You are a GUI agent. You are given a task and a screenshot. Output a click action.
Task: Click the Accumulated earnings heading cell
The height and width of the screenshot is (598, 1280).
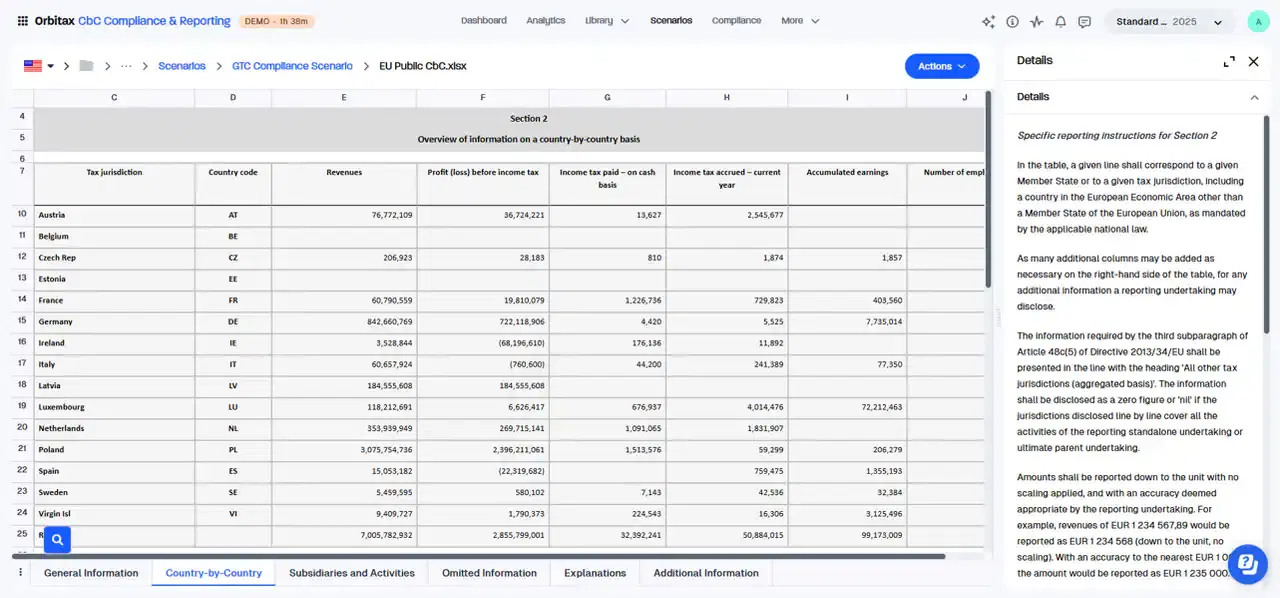click(847, 184)
